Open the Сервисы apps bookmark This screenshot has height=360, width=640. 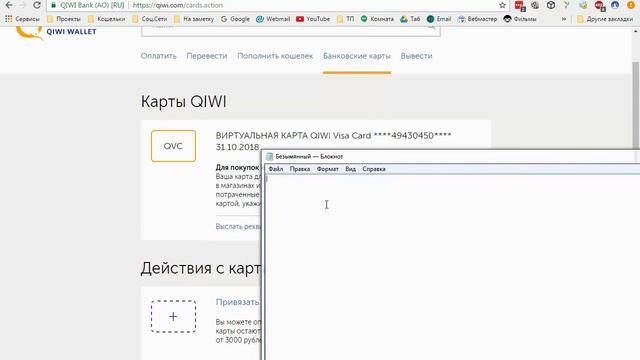22,19
